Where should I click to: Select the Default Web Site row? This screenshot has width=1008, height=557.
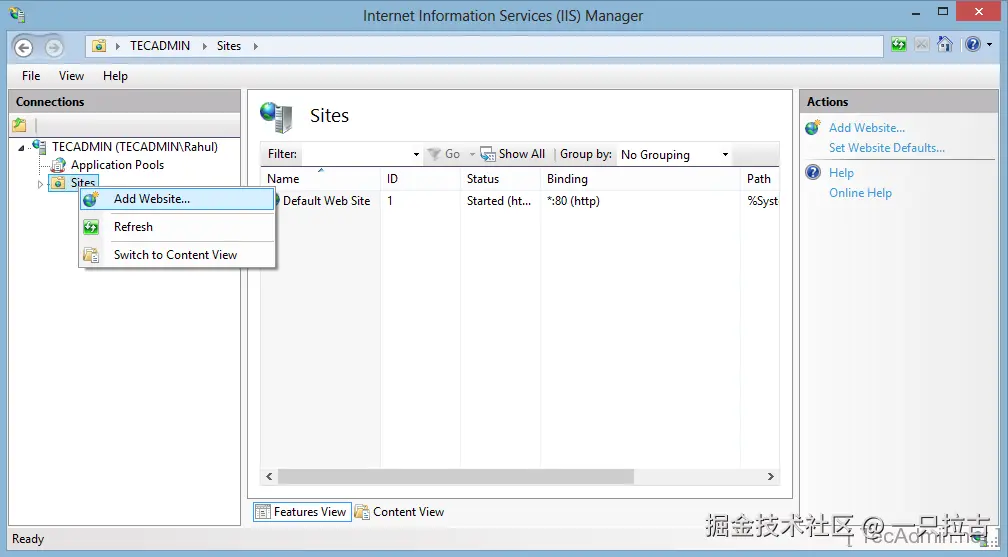pos(519,201)
